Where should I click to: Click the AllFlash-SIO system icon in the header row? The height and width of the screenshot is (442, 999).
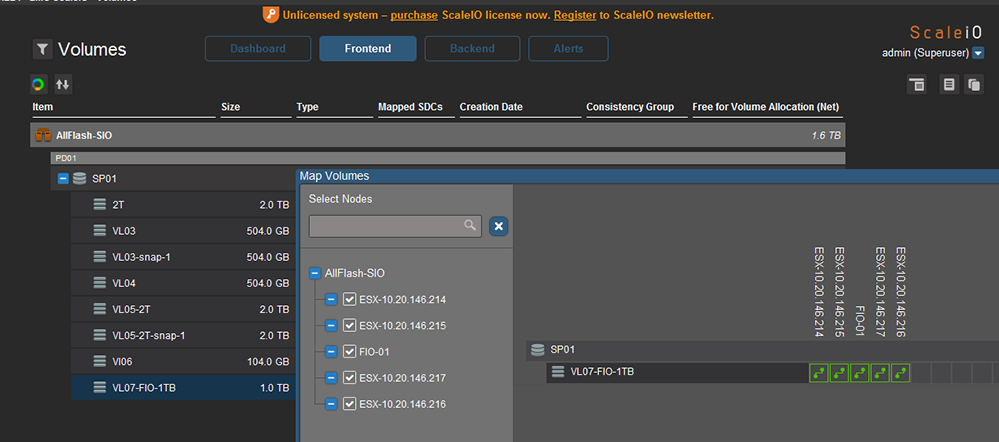[x=43, y=136]
